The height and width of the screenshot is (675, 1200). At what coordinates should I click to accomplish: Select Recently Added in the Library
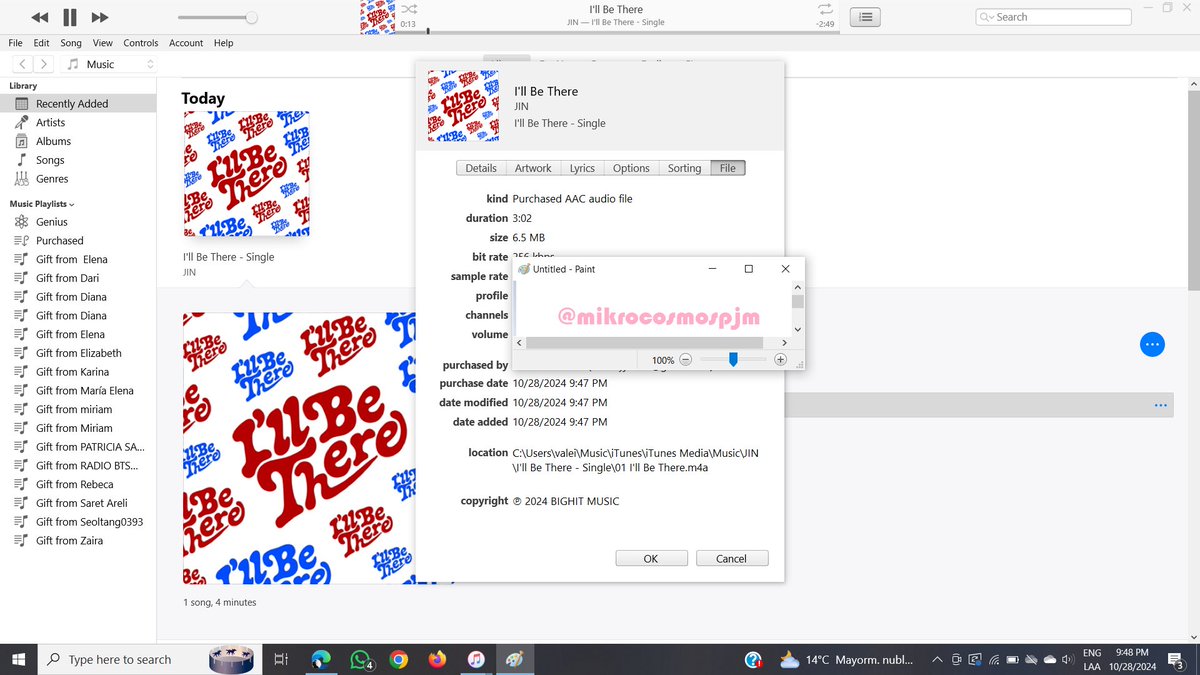[x=78, y=104]
